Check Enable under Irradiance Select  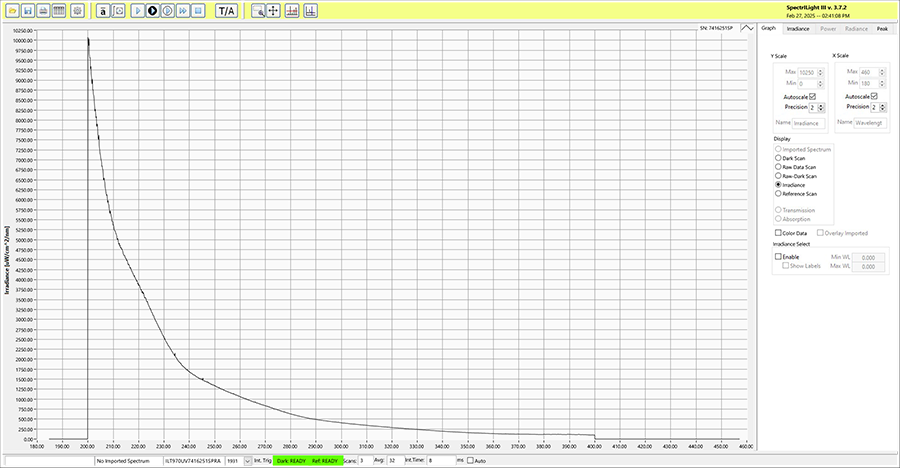click(x=778, y=257)
